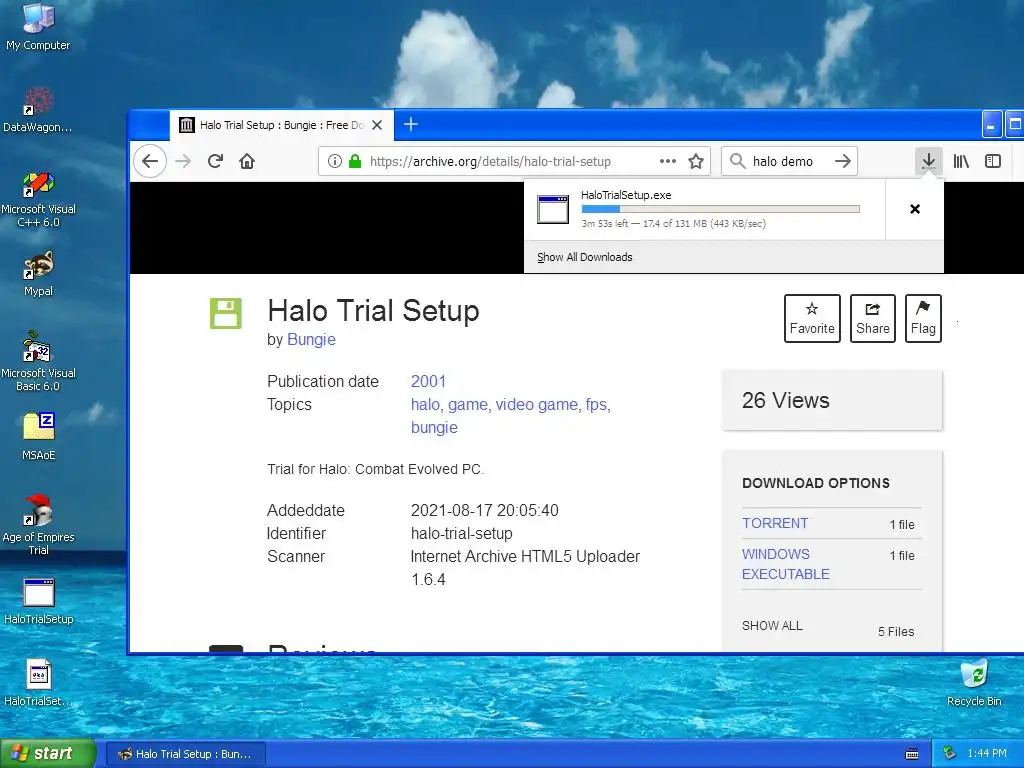Image resolution: width=1024 pixels, height=768 pixels.
Task: Select the MSAoE zip folder icon
Action: tap(38, 436)
